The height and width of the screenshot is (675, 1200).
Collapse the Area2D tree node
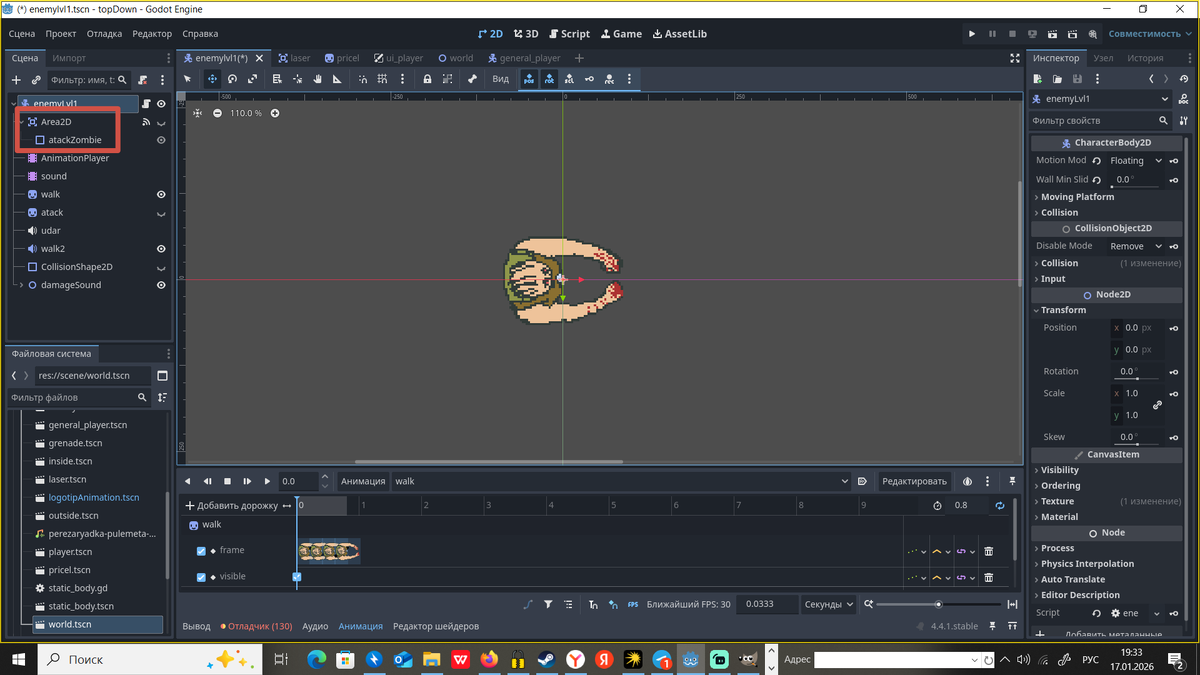click(21, 122)
